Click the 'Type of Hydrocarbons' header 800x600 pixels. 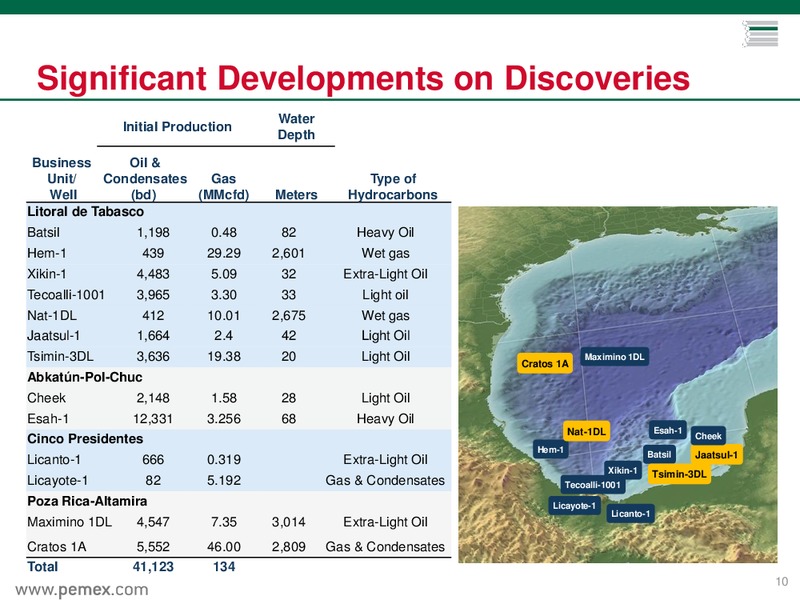[392, 187]
